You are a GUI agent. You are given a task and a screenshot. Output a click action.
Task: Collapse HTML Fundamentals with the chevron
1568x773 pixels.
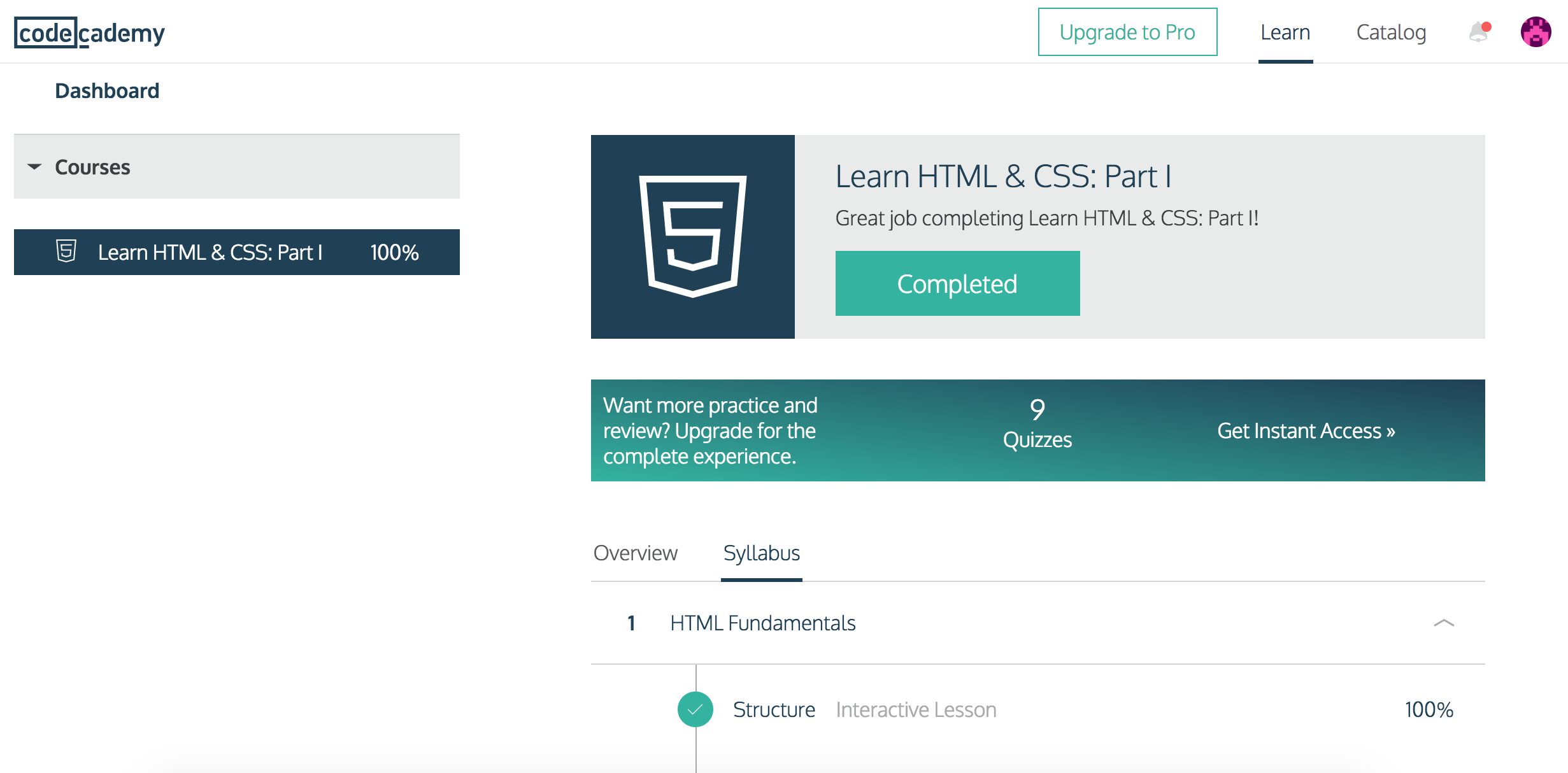[1444, 623]
